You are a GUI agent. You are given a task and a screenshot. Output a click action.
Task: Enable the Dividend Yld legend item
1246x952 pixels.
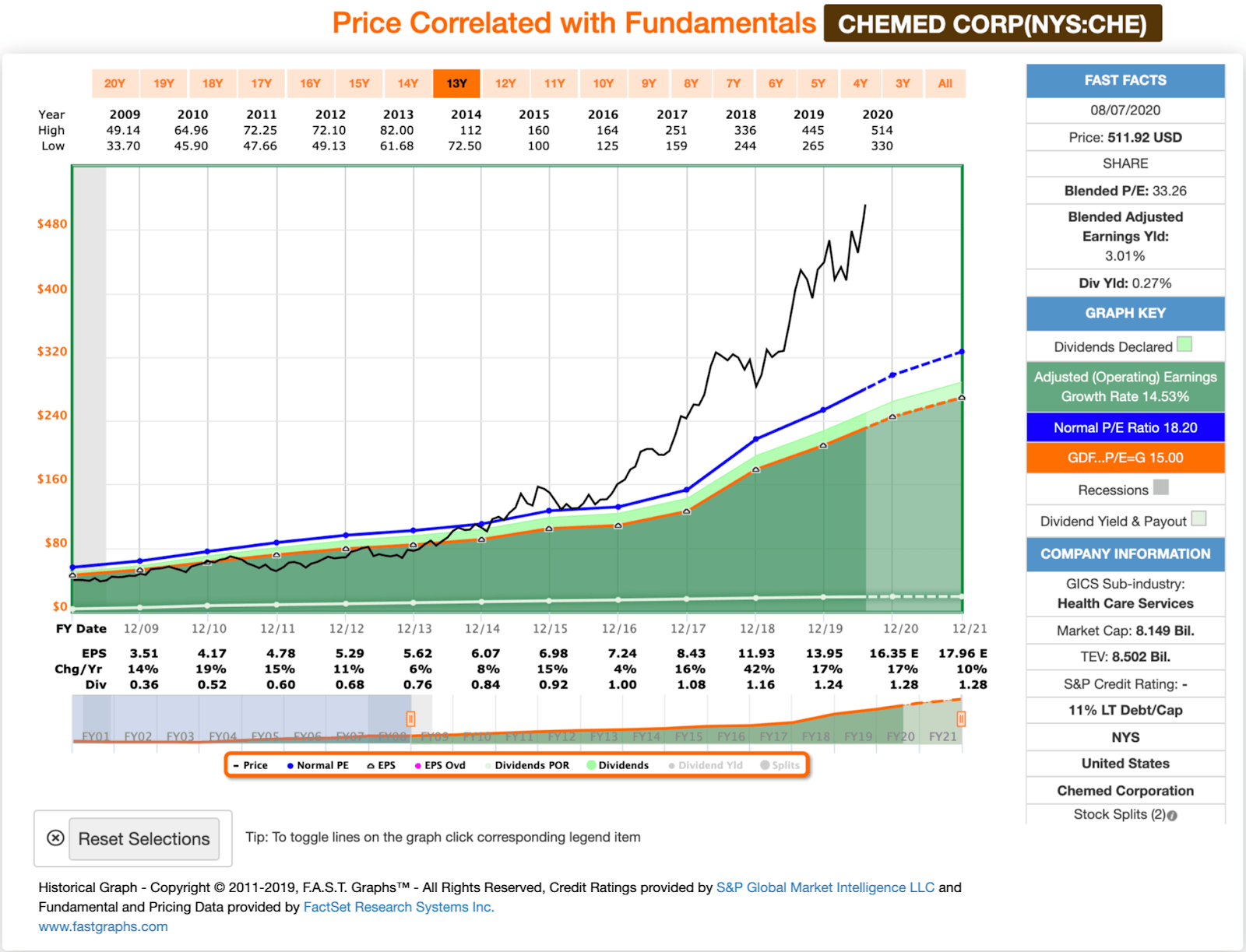[706, 766]
